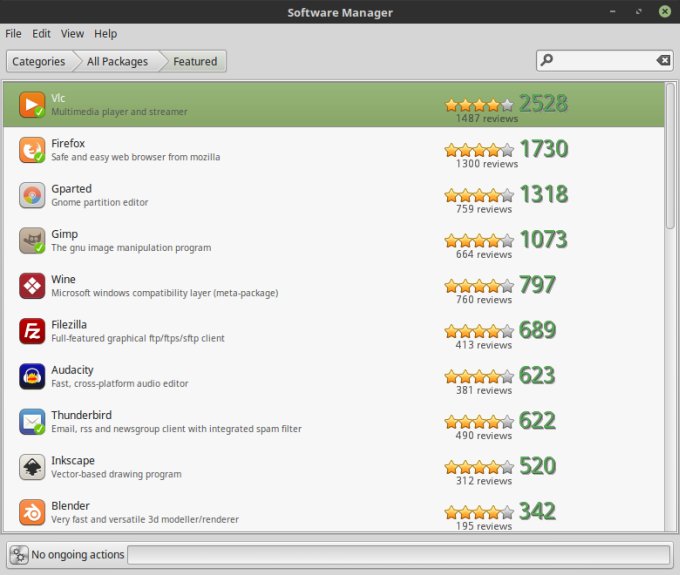Select the 'Audacity' package title
This screenshot has width=680, height=575.
[x=72, y=370]
